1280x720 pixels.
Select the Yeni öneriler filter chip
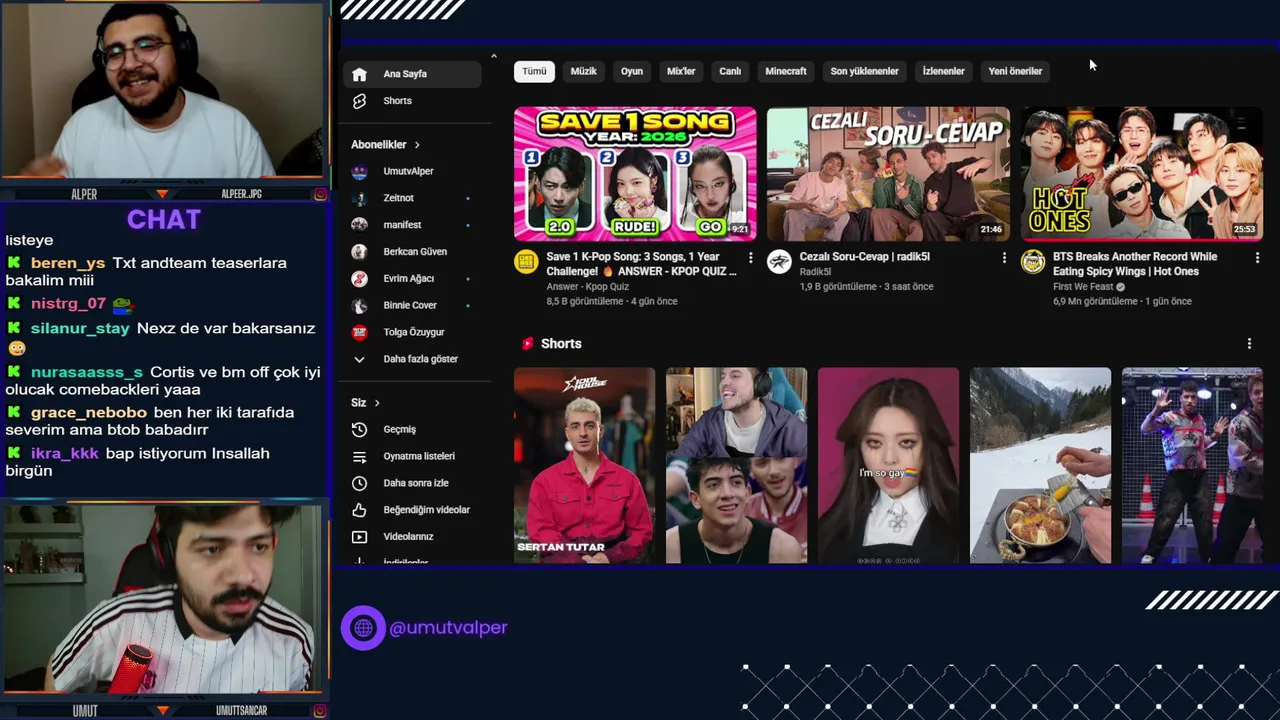[x=1015, y=71]
